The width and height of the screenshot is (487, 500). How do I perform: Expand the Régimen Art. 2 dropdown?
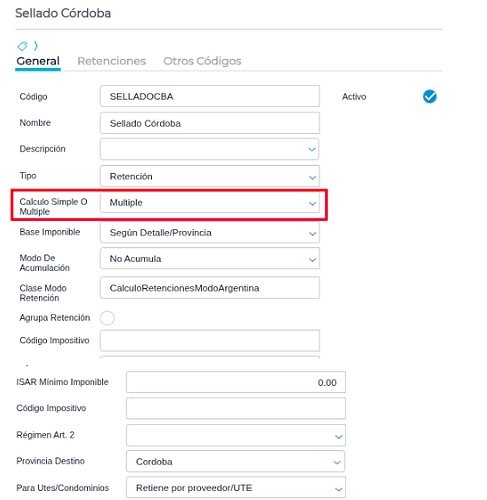(x=236, y=435)
